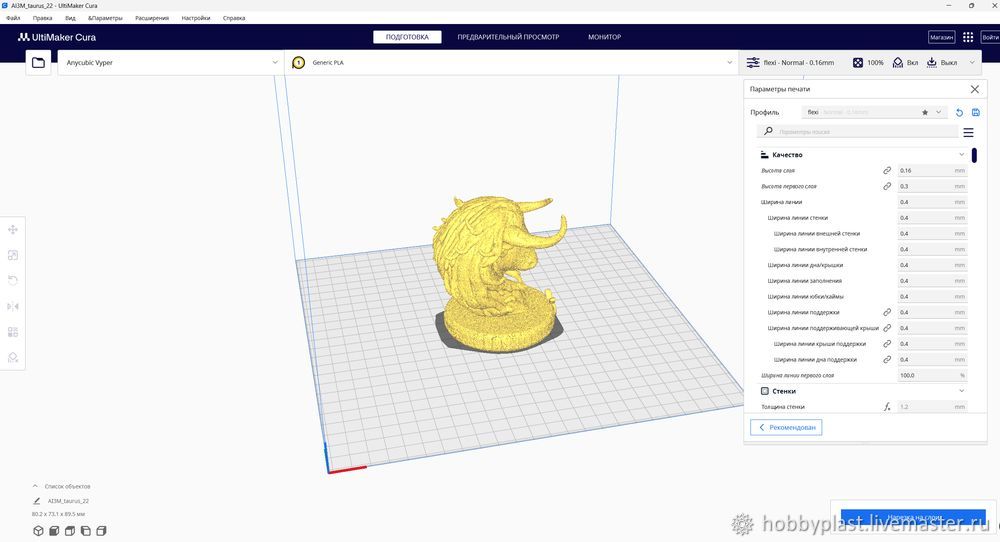This screenshot has width=1000, height=542.
Task: Open the Параметры menu
Action: [x=105, y=18]
